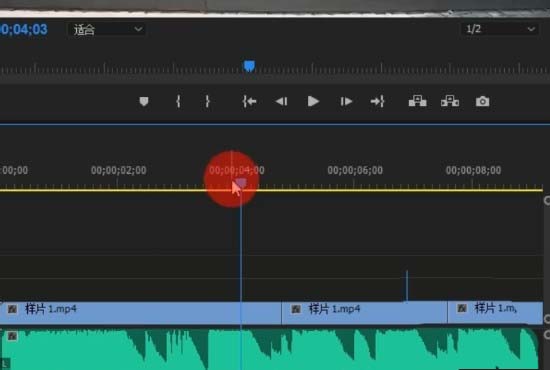Click the blue timecode 0;04;03
Viewport: 550px width, 370px height.
24,29
